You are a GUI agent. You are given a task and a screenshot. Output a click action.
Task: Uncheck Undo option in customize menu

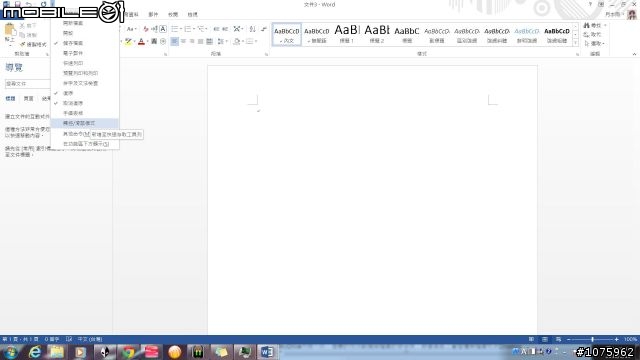pyautogui.click(x=85, y=93)
